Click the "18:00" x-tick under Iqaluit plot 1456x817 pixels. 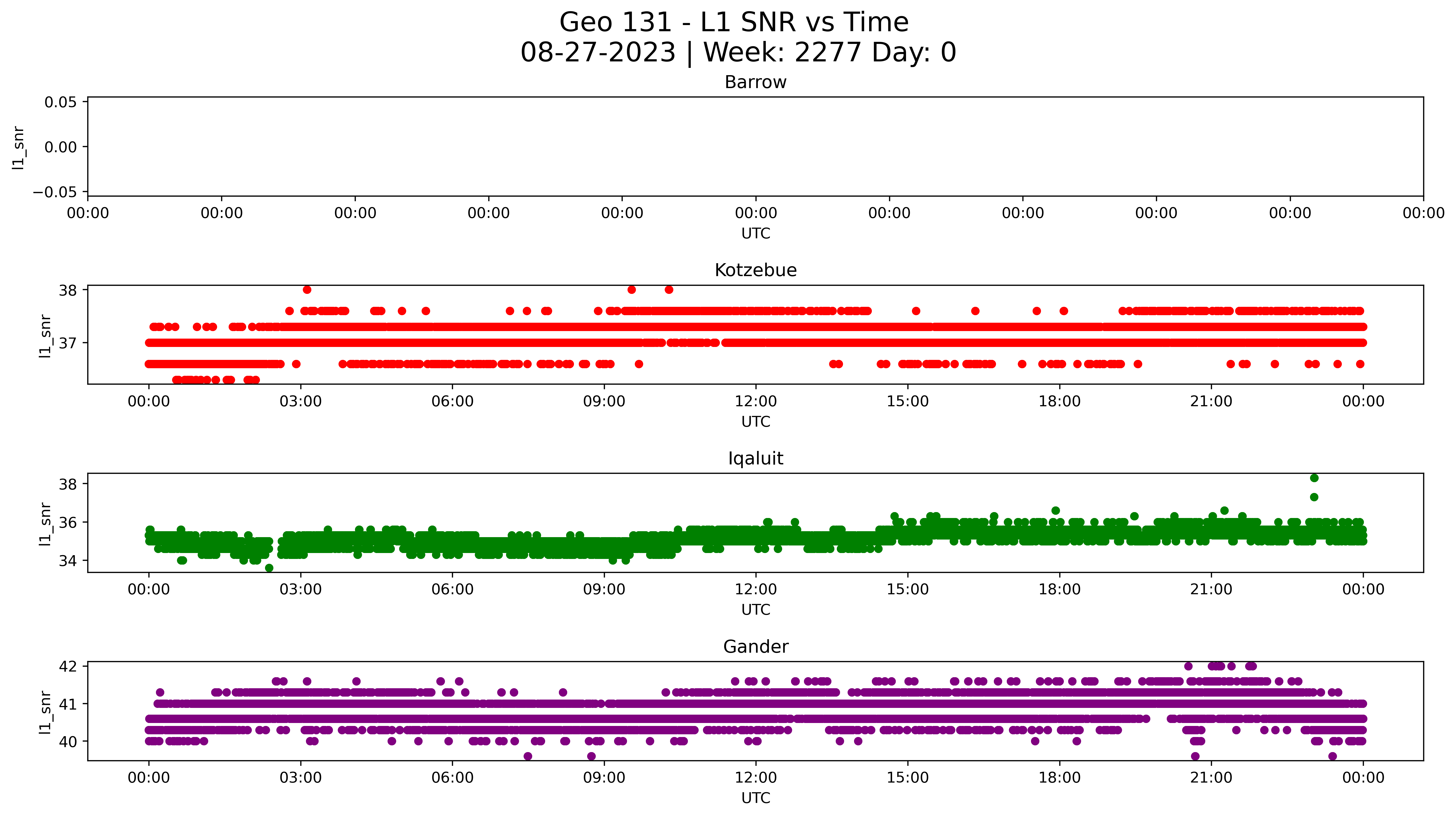point(1060,590)
